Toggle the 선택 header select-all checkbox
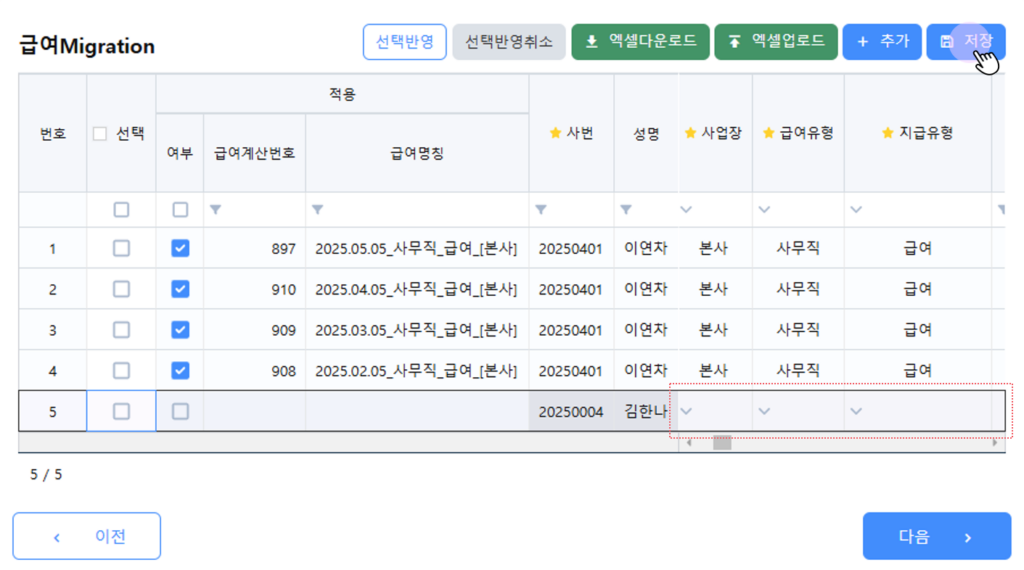Viewport: 1024px width, 570px height. coord(100,134)
